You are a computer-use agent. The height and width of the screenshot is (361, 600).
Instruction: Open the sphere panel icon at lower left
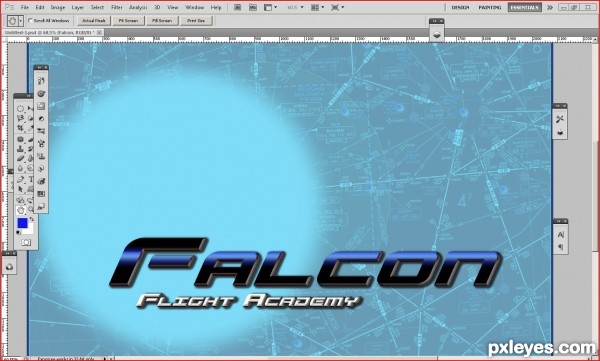[x=9, y=267]
